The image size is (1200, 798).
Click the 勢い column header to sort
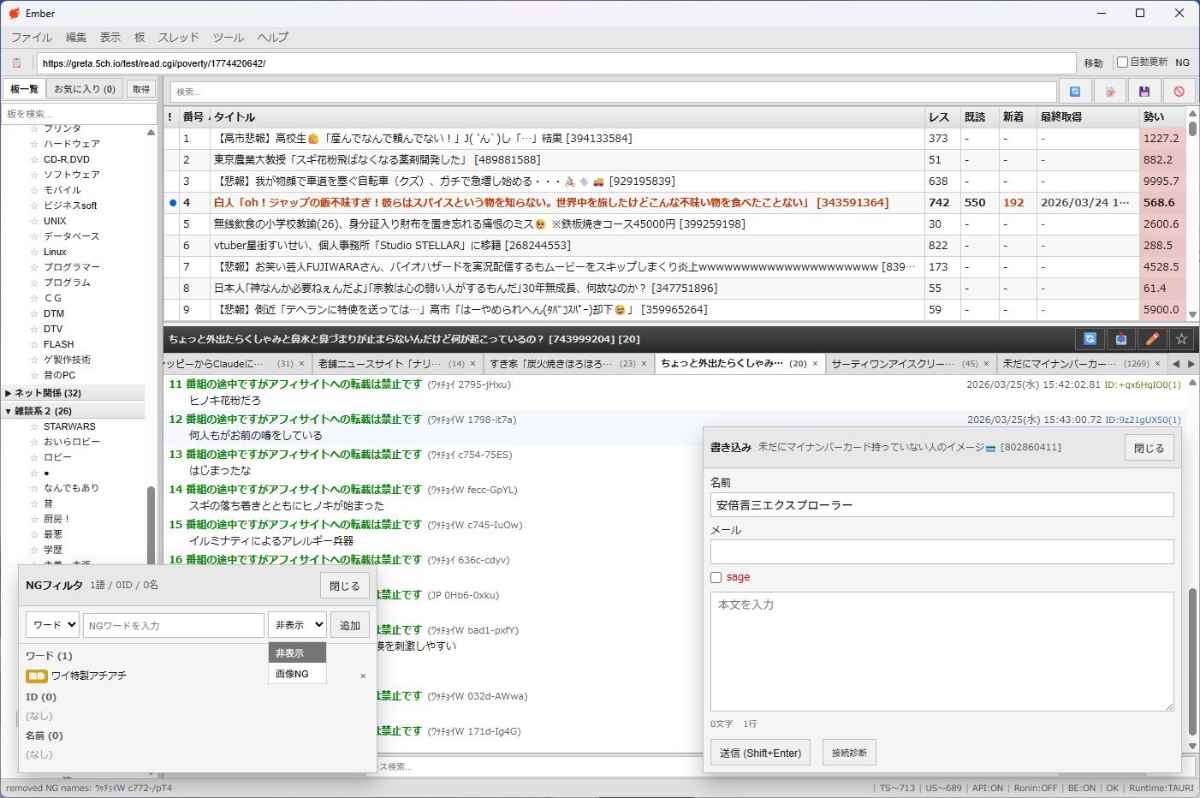1154,117
